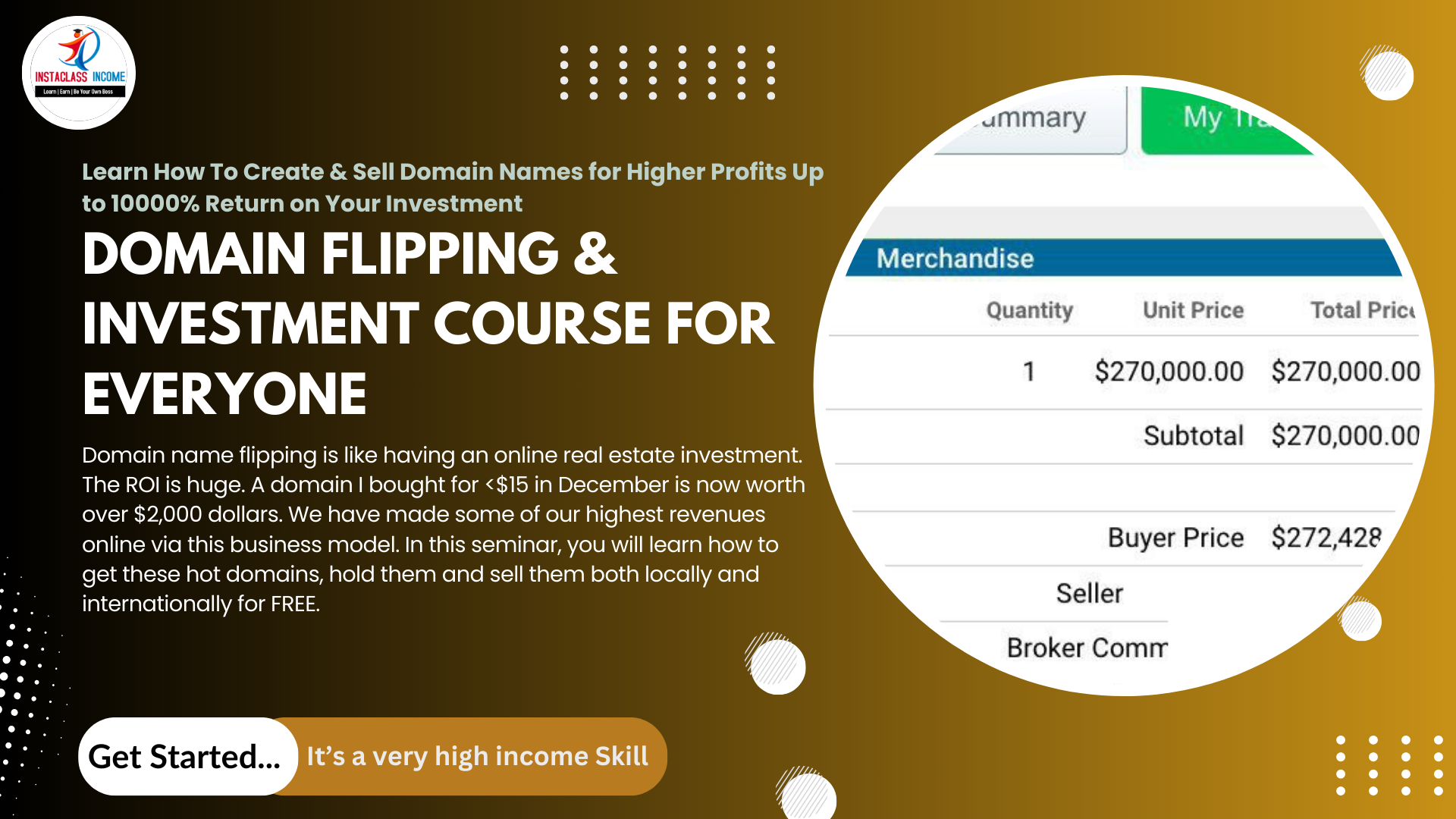Click the "It's a very high income Skill" pill
This screenshot has height=819, width=1456.
478,756
